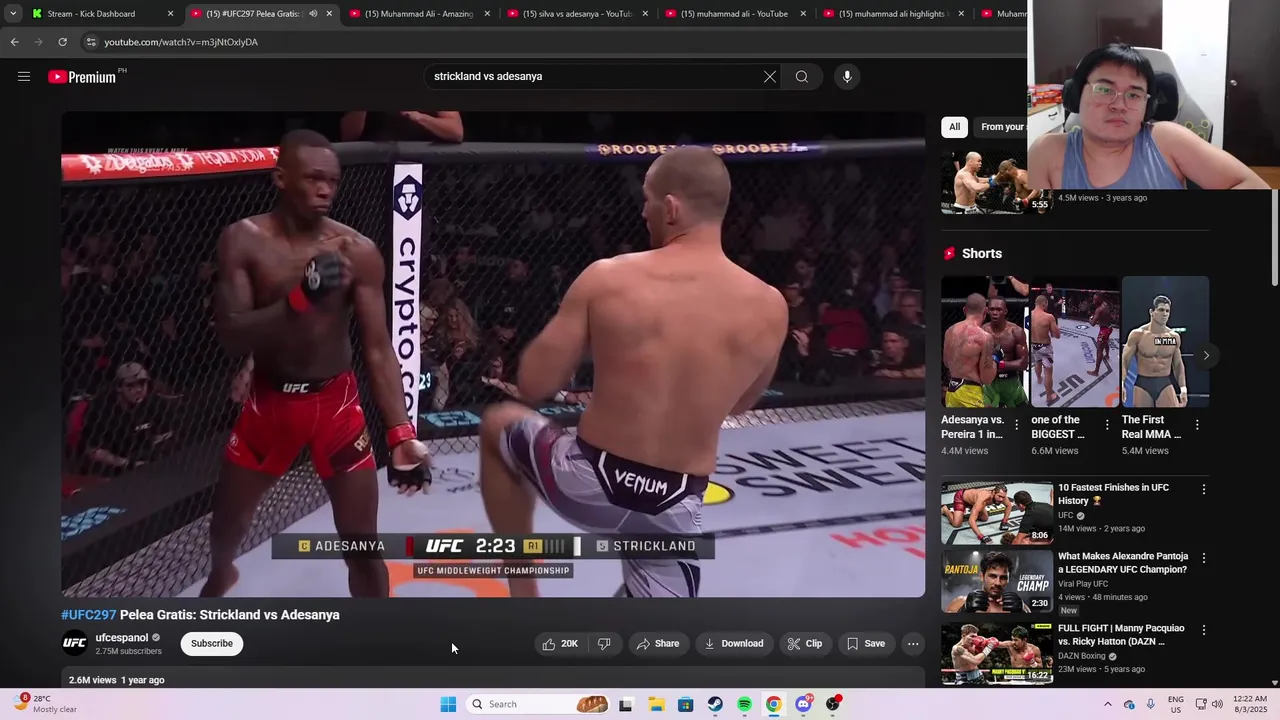Select the address bar URL
This screenshot has height=720, width=1280.
[x=181, y=42]
